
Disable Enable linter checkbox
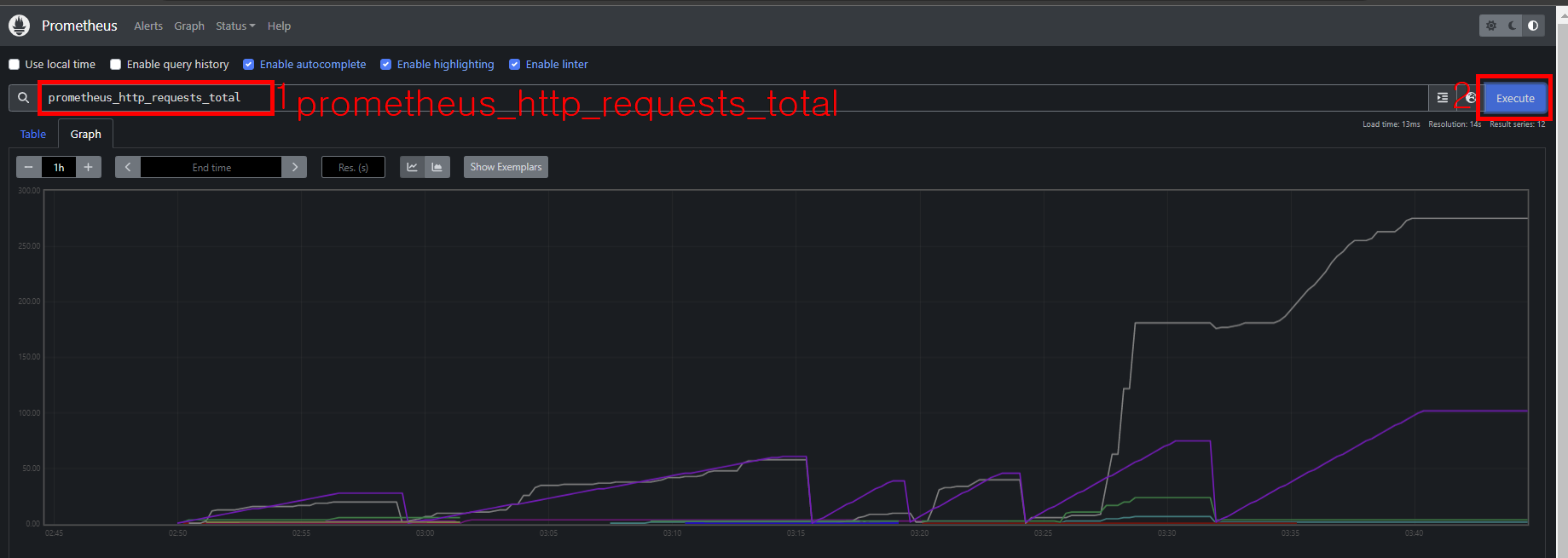[x=515, y=65]
